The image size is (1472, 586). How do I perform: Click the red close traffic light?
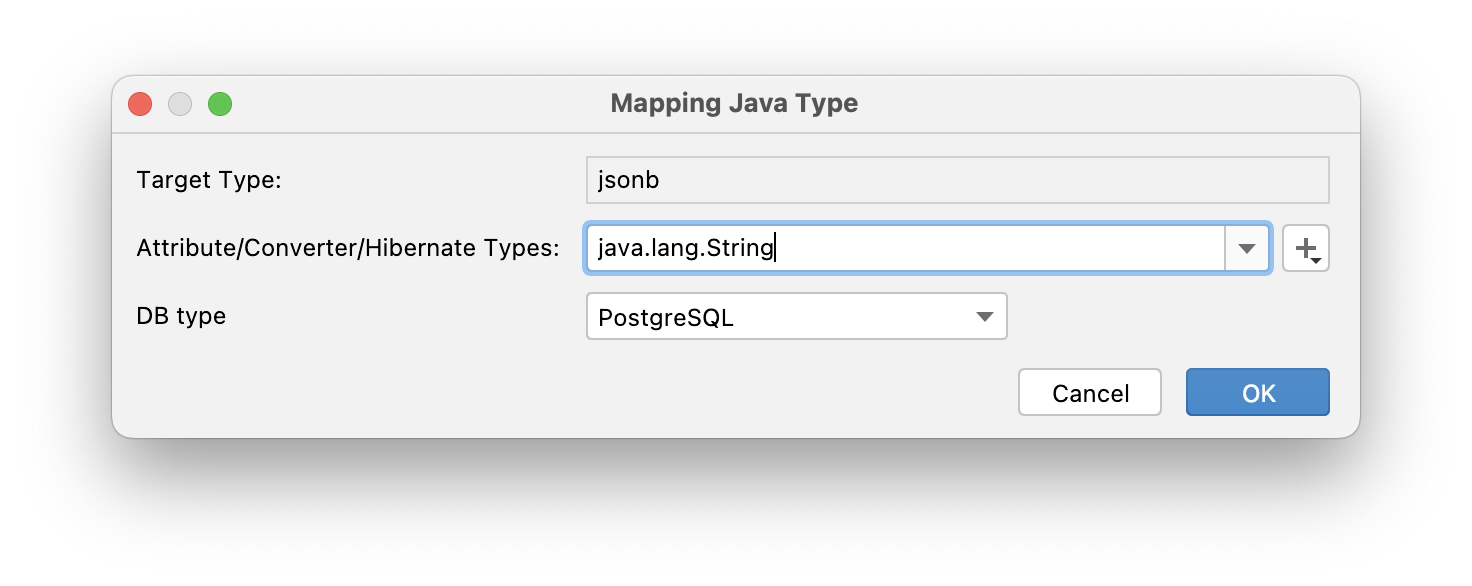[140, 103]
